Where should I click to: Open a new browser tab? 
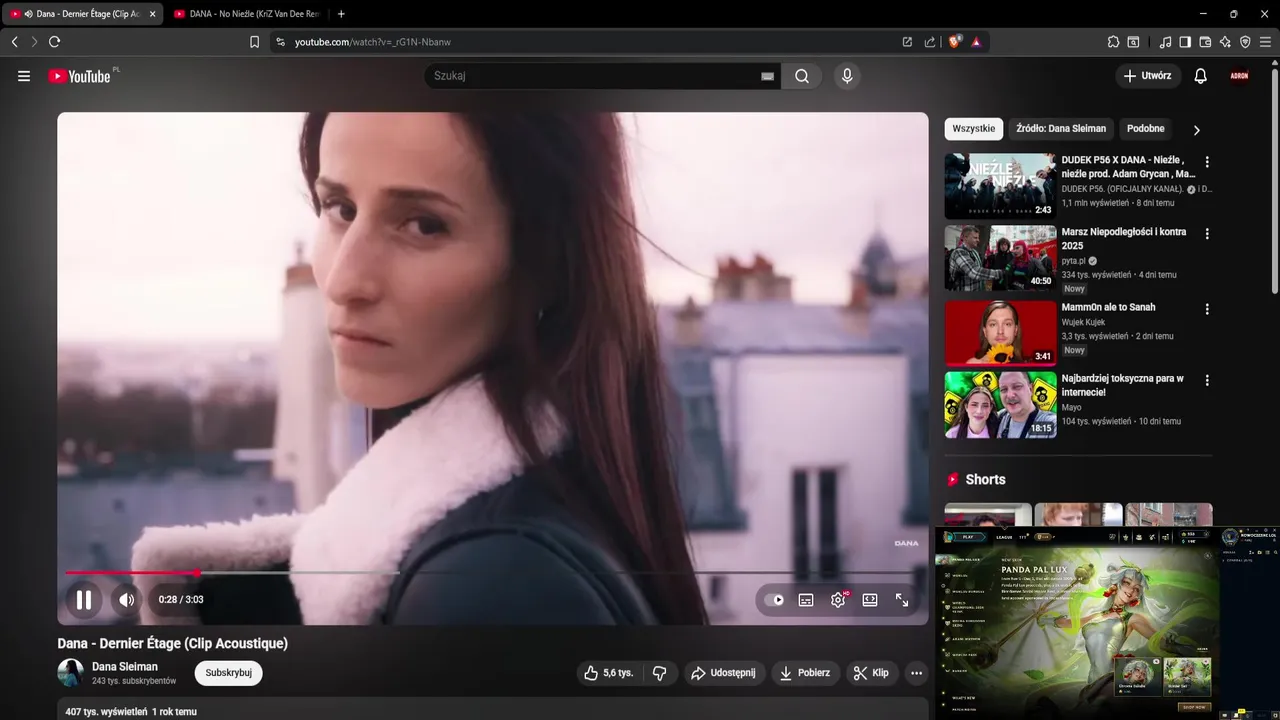pos(341,14)
